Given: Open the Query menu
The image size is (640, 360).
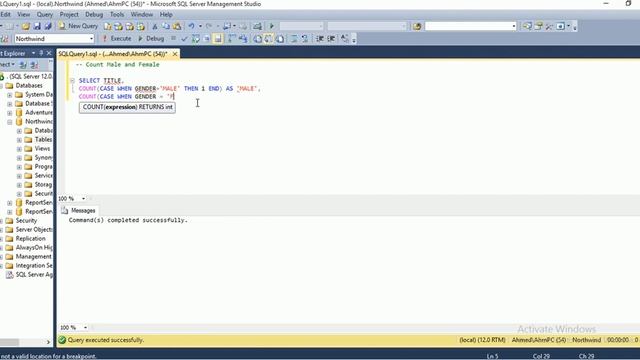Looking at the screenshot, I should [44, 14].
